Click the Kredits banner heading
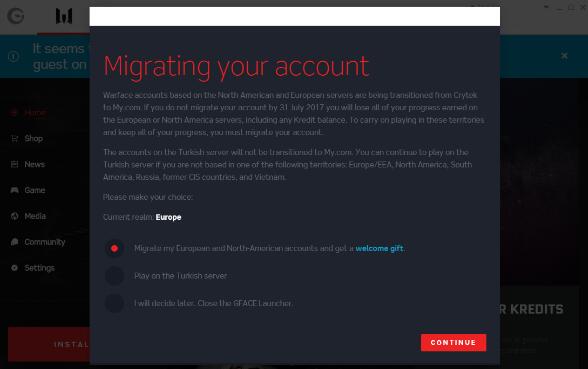 tap(532, 309)
